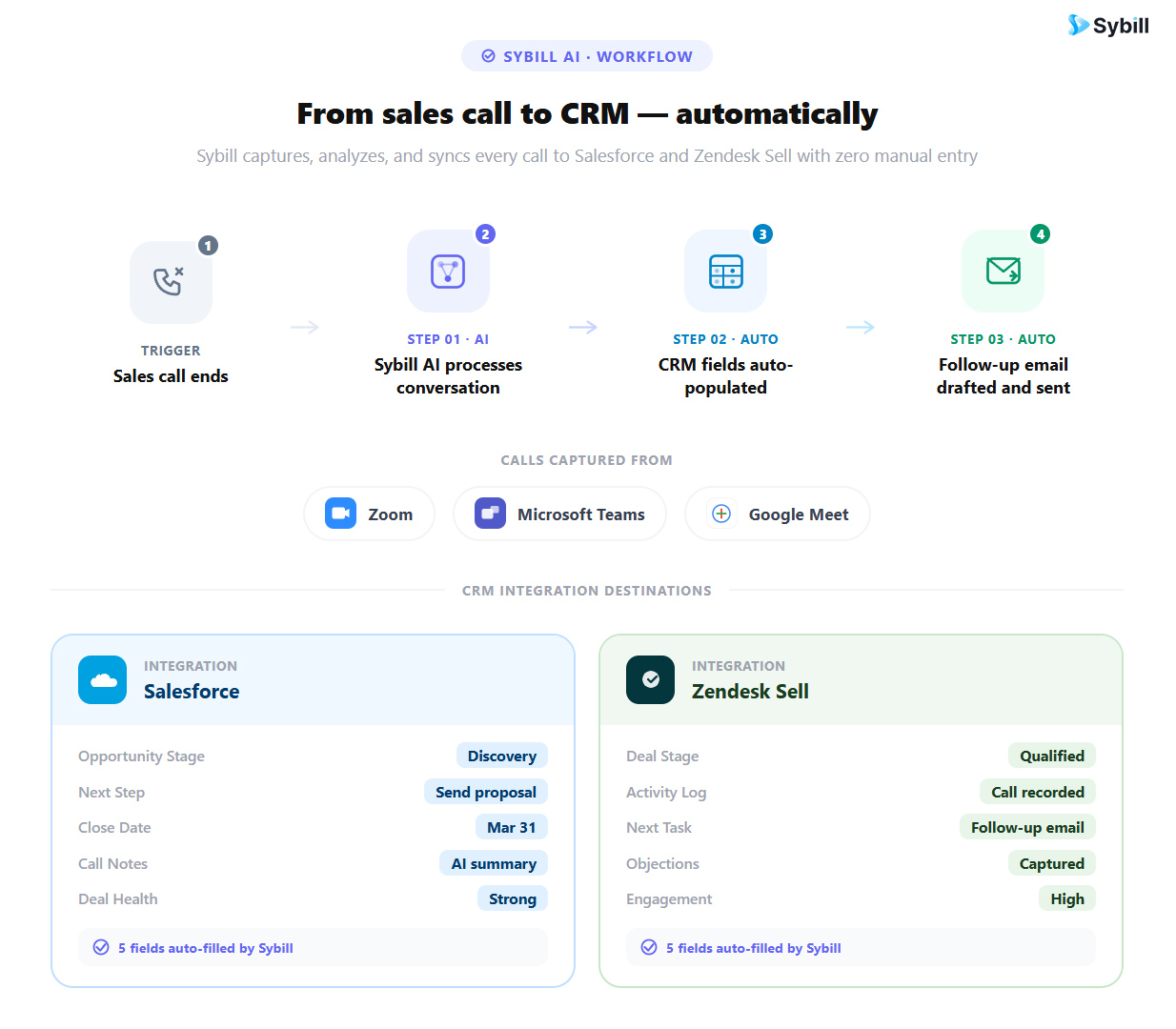Viewport: 1176px width, 1029px height.
Task: Click the Next Step label
Action: 112,793
